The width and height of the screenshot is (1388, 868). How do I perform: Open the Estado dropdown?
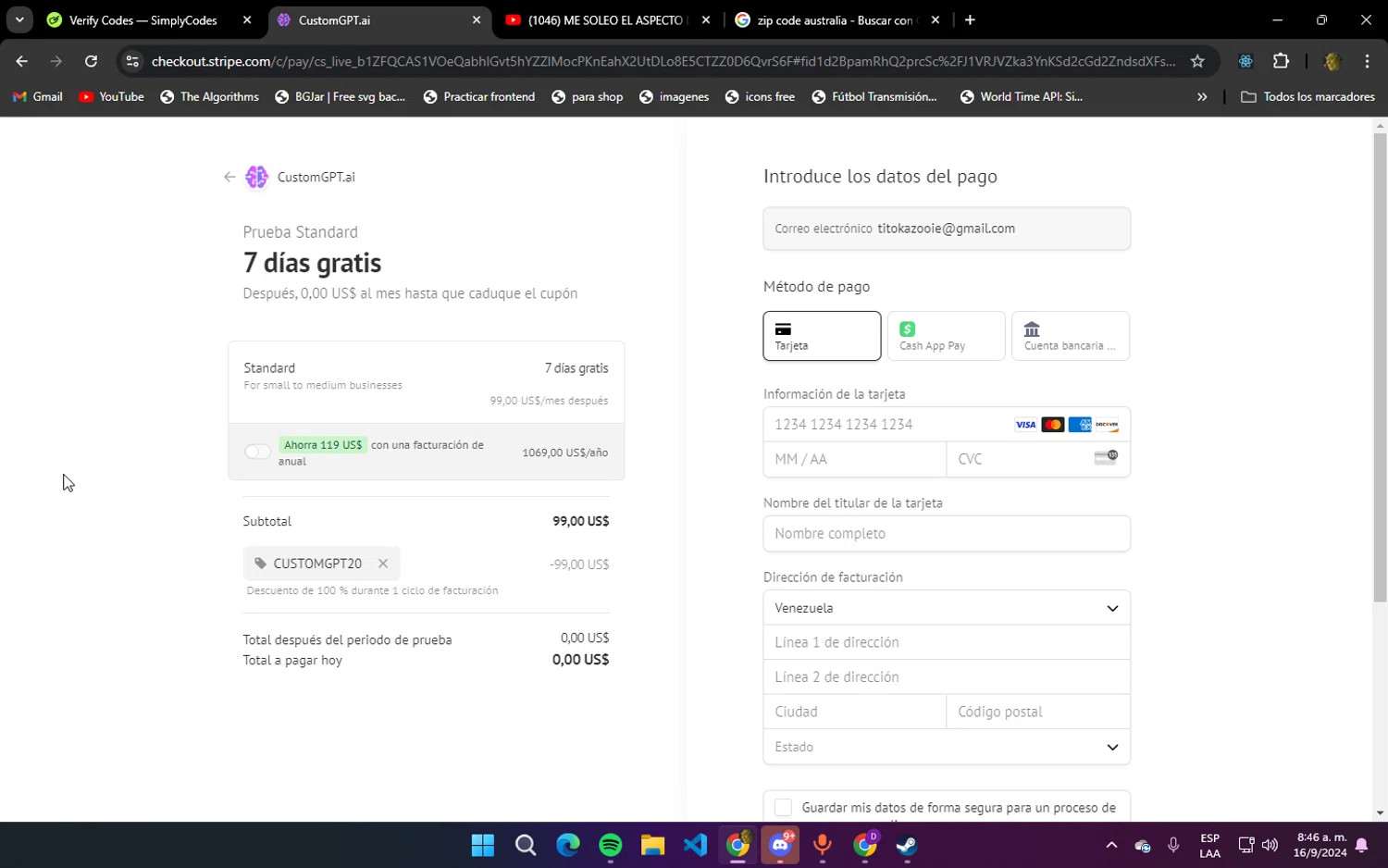(x=947, y=747)
